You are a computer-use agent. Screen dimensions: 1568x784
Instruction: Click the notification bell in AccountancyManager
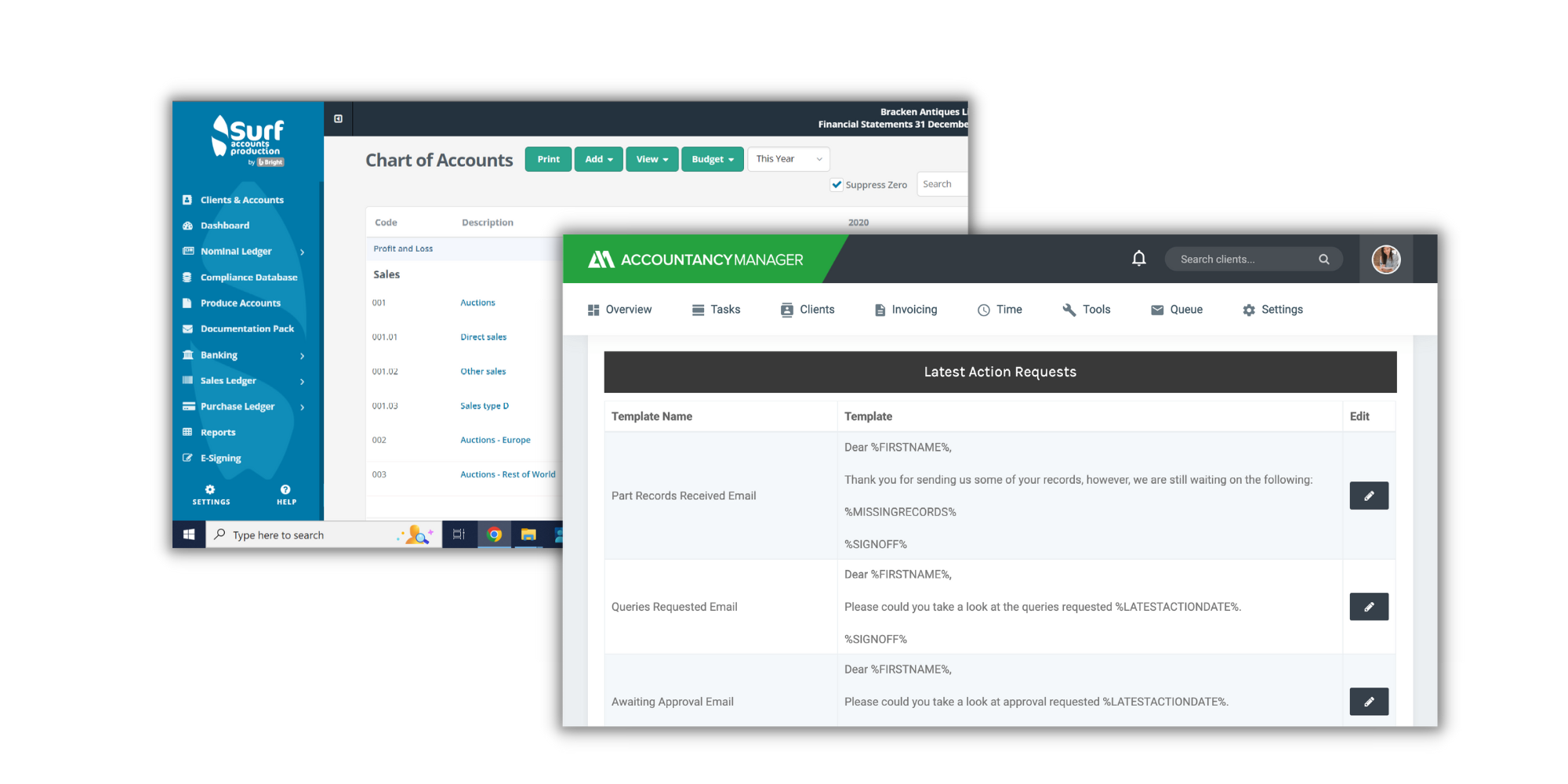point(1139,258)
